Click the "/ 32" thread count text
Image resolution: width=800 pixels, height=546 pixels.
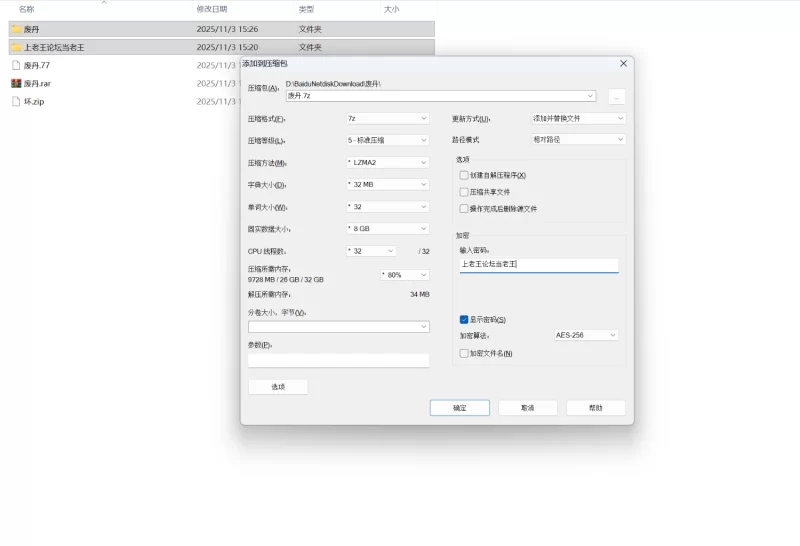tap(424, 252)
